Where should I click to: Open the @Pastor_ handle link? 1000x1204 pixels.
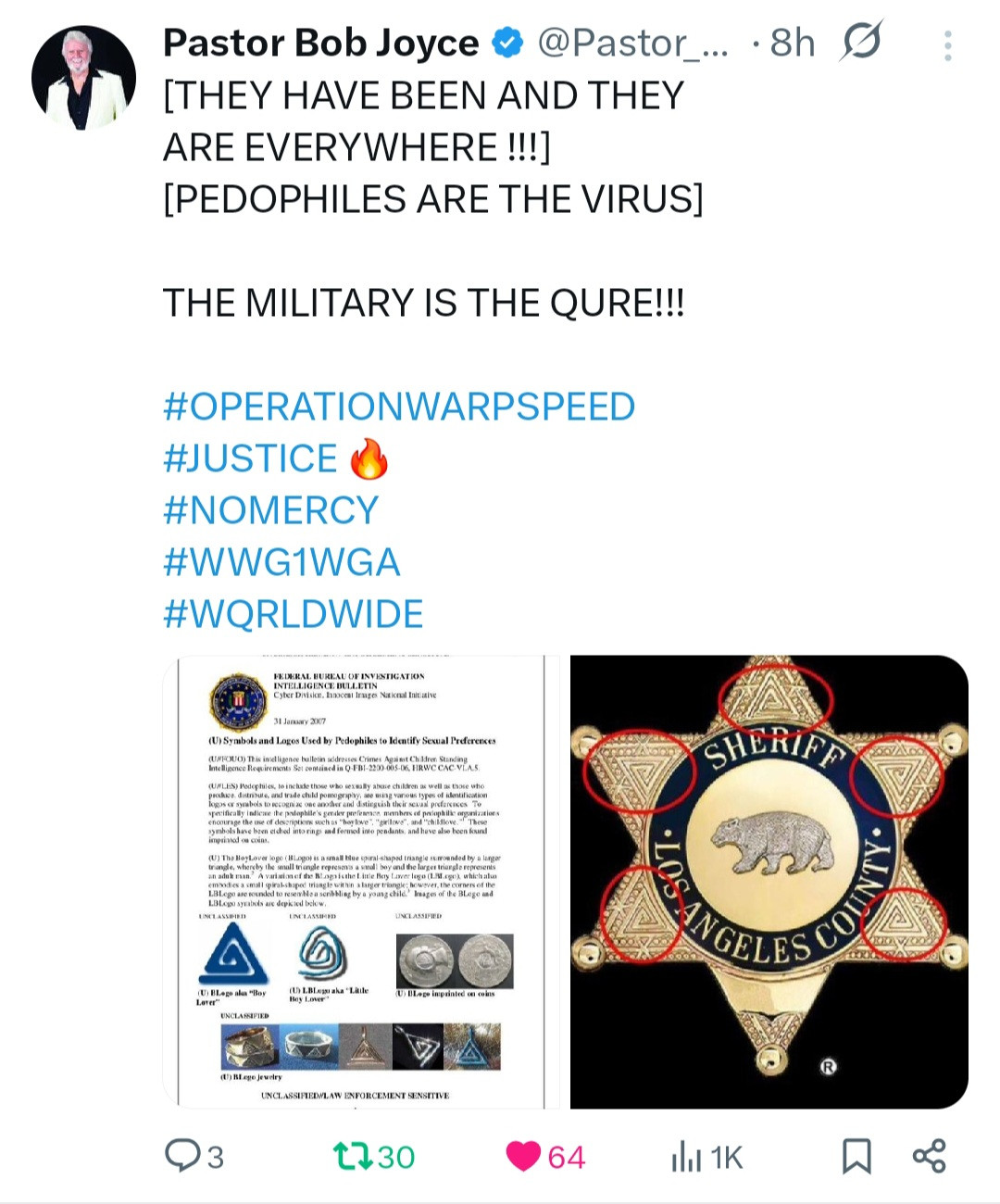click(x=633, y=43)
